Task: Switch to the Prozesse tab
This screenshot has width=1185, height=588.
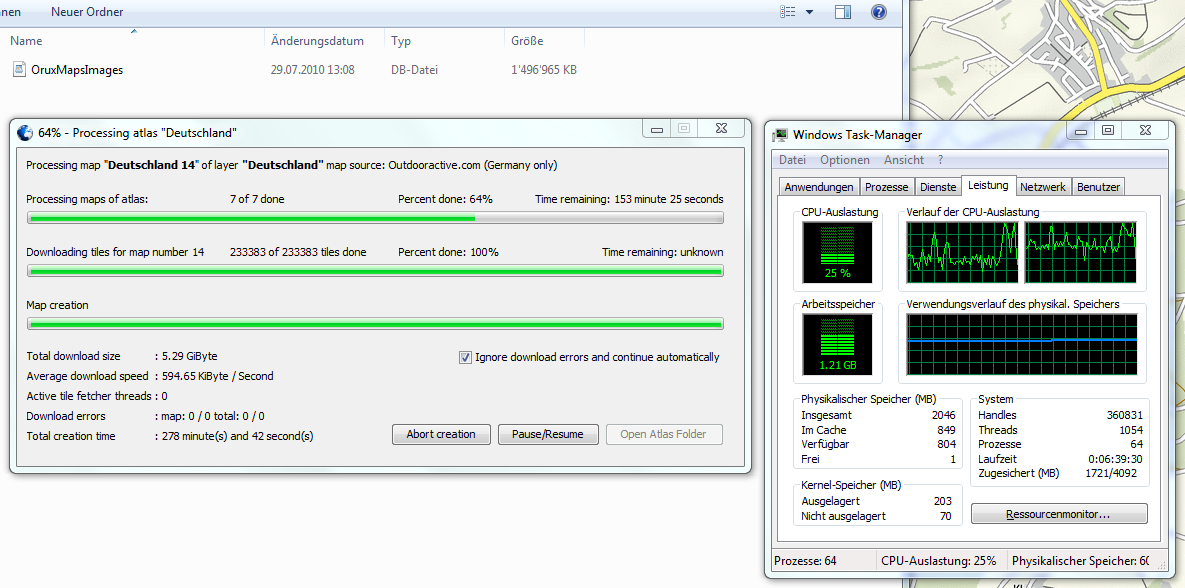Action: pyautogui.click(x=887, y=187)
